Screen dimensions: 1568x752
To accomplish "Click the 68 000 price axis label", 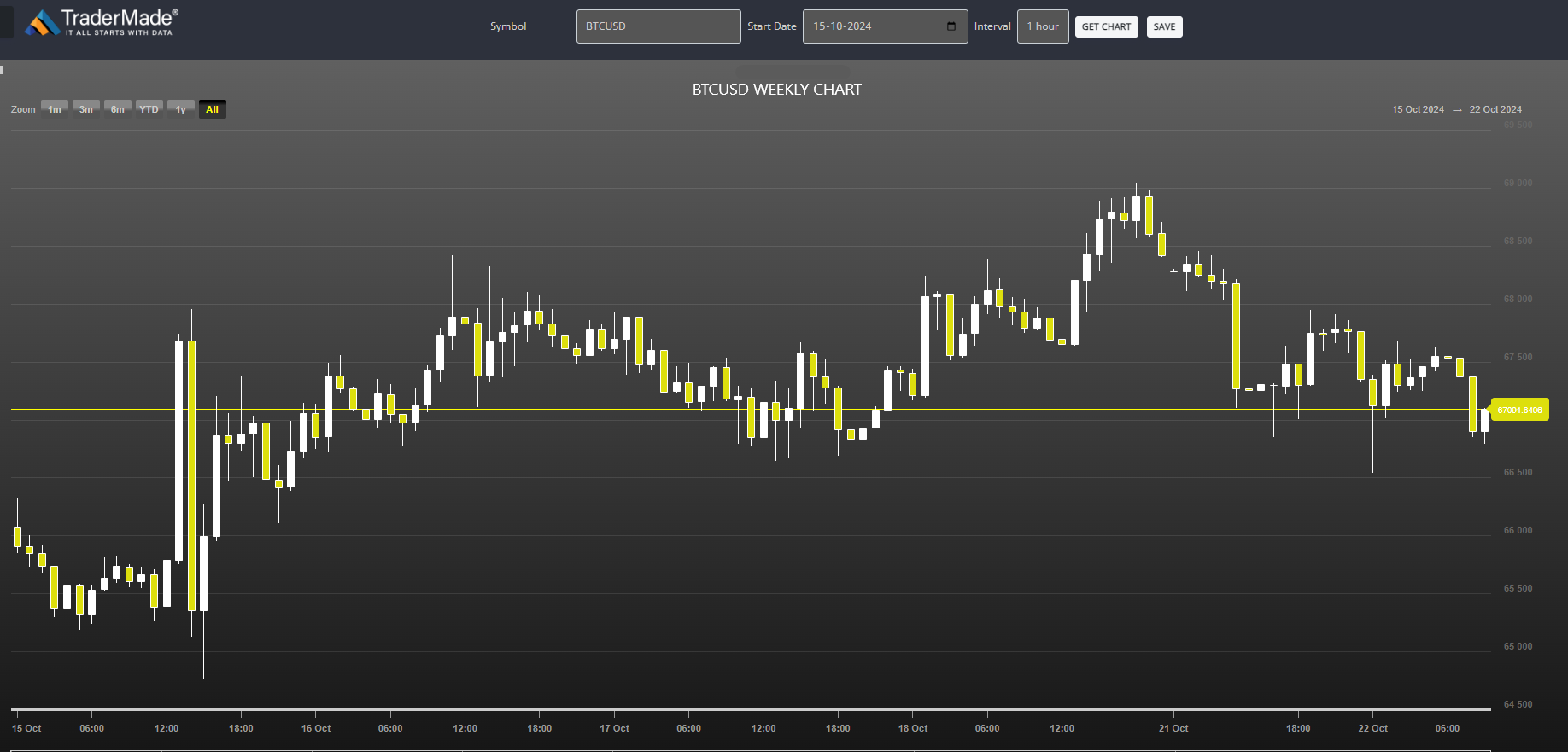I will pos(1518,299).
